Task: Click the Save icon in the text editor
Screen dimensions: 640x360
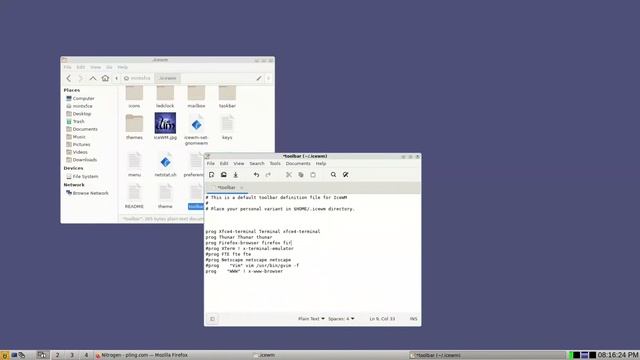Action: [x=236, y=175]
